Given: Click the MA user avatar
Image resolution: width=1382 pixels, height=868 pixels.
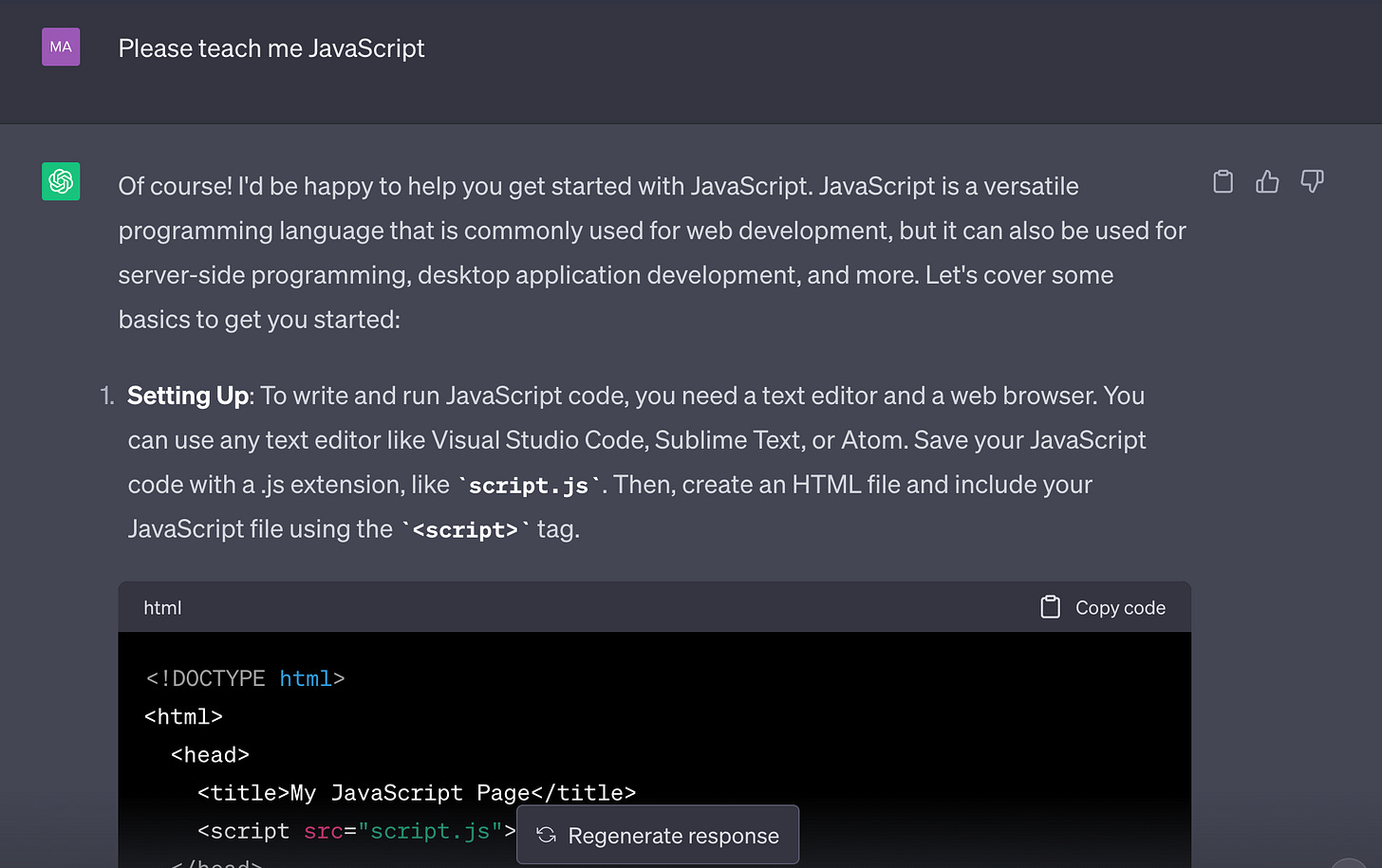Looking at the screenshot, I should (61, 46).
